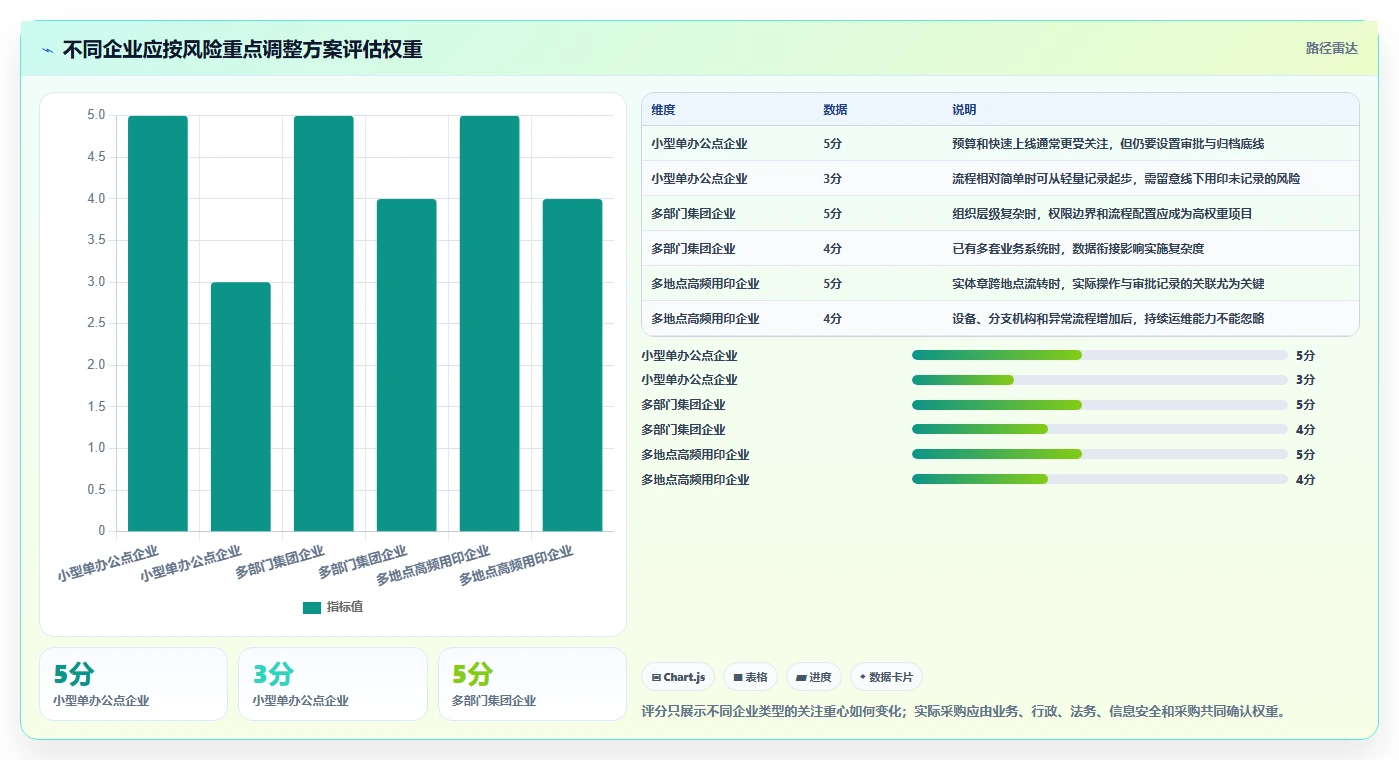The width and height of the screenshot is (1399, 760).
Task: Click the description beginning 流程相对简单时可从轻量记录起步
Action: coord(1126,179)
